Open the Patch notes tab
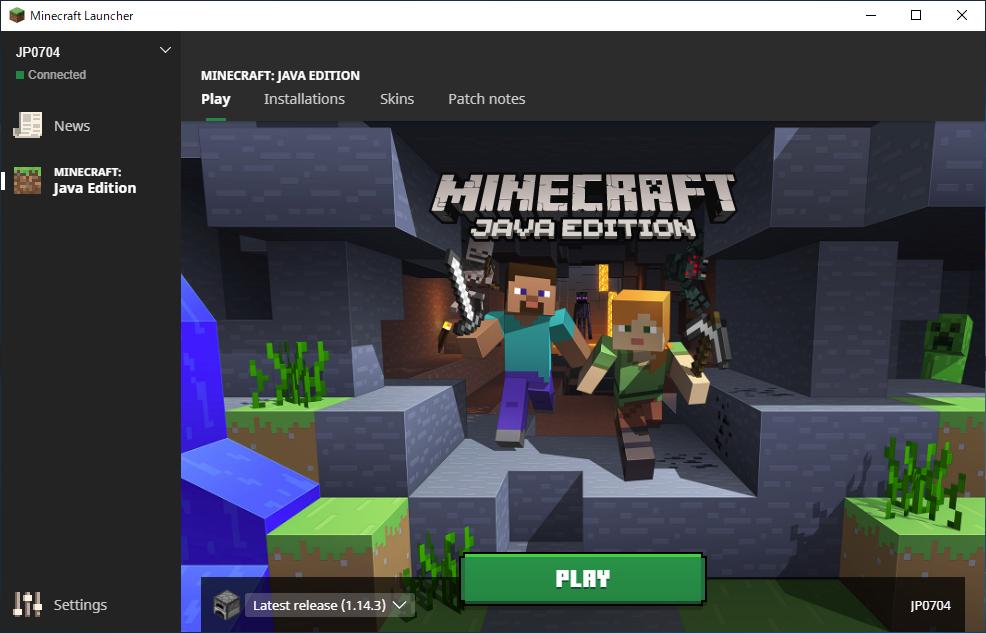The height and width of the screenshot is (633, 986). coord(487,99)
